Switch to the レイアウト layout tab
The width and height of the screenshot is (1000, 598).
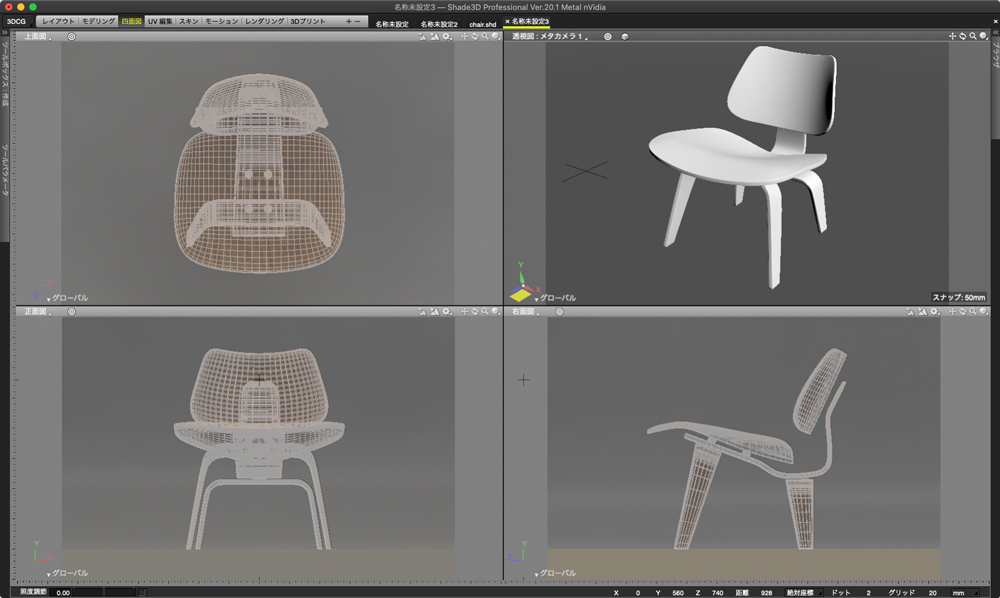pyautogui.click(x=58, y=21)
